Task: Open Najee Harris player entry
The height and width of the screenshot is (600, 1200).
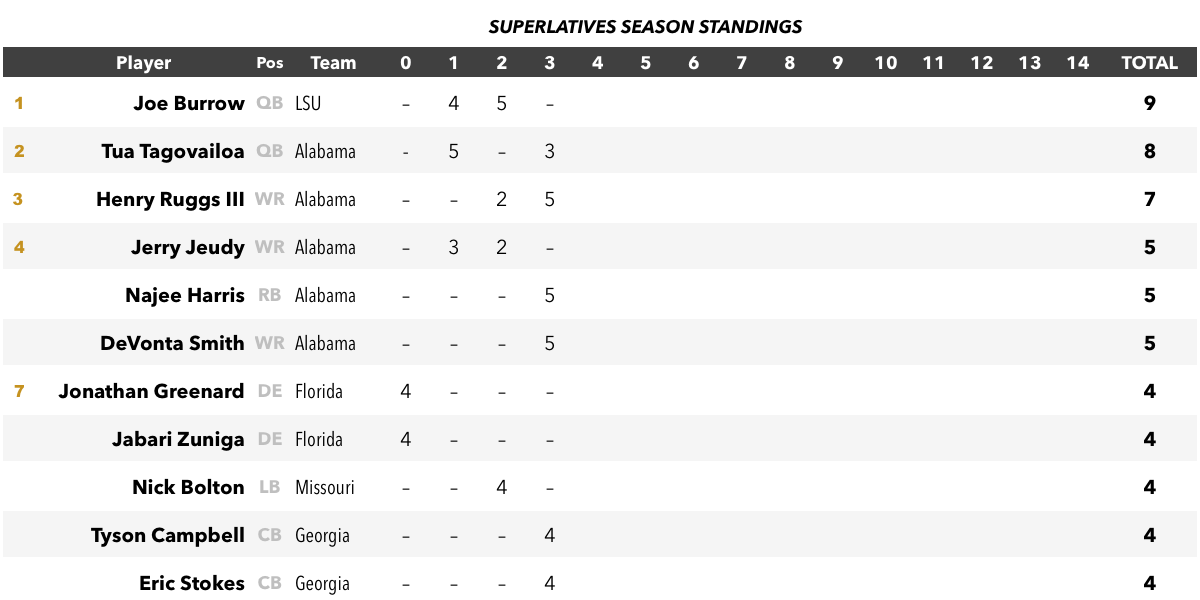Action: (x=185, y=296)
